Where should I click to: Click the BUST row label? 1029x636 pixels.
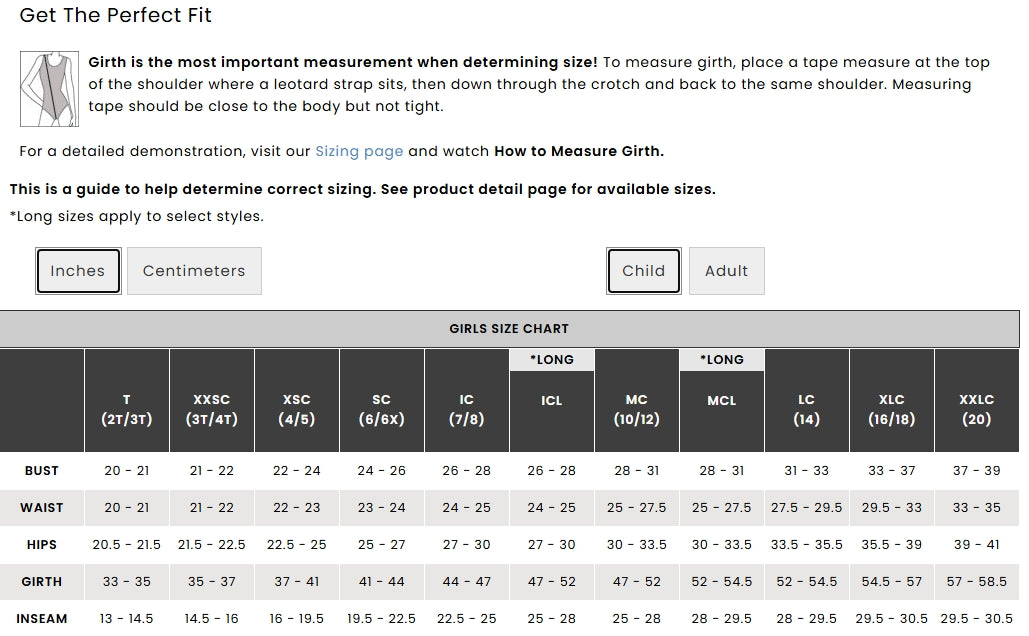[x=41, y=471]
